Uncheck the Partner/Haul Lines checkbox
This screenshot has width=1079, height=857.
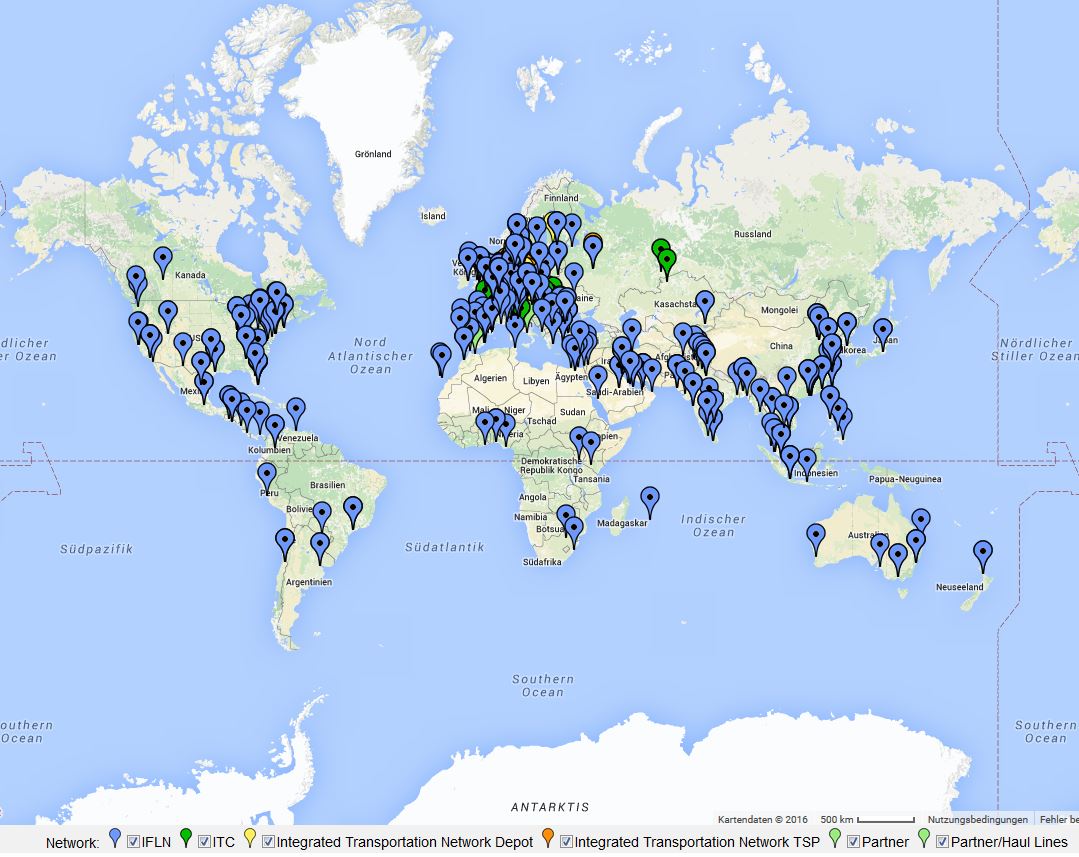click(942, 841)
